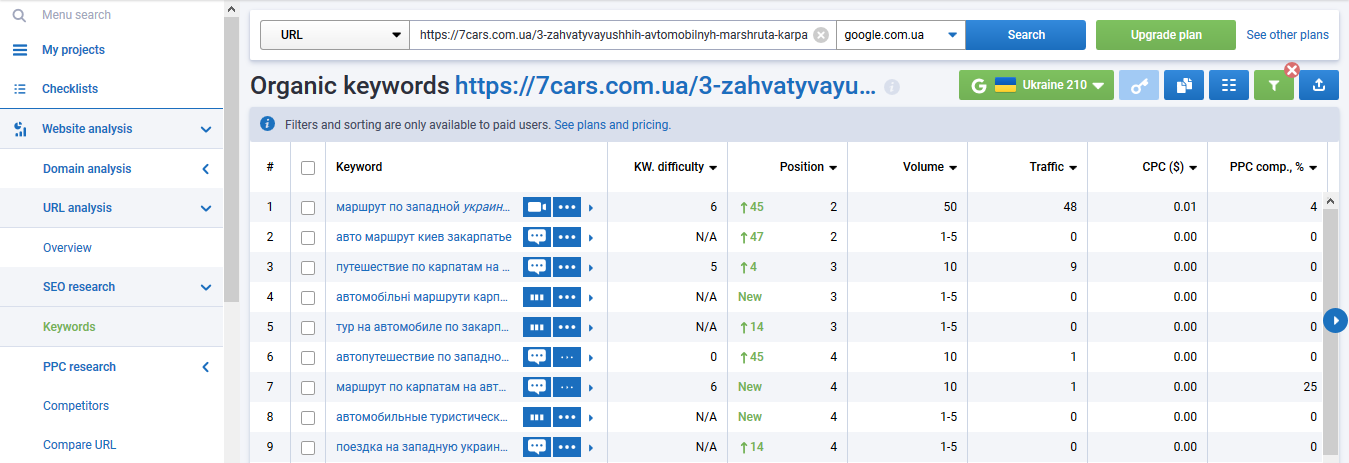The image size is (1349, 463).
Task: Check the checkbox for row 6
Action: click(308, 358)
